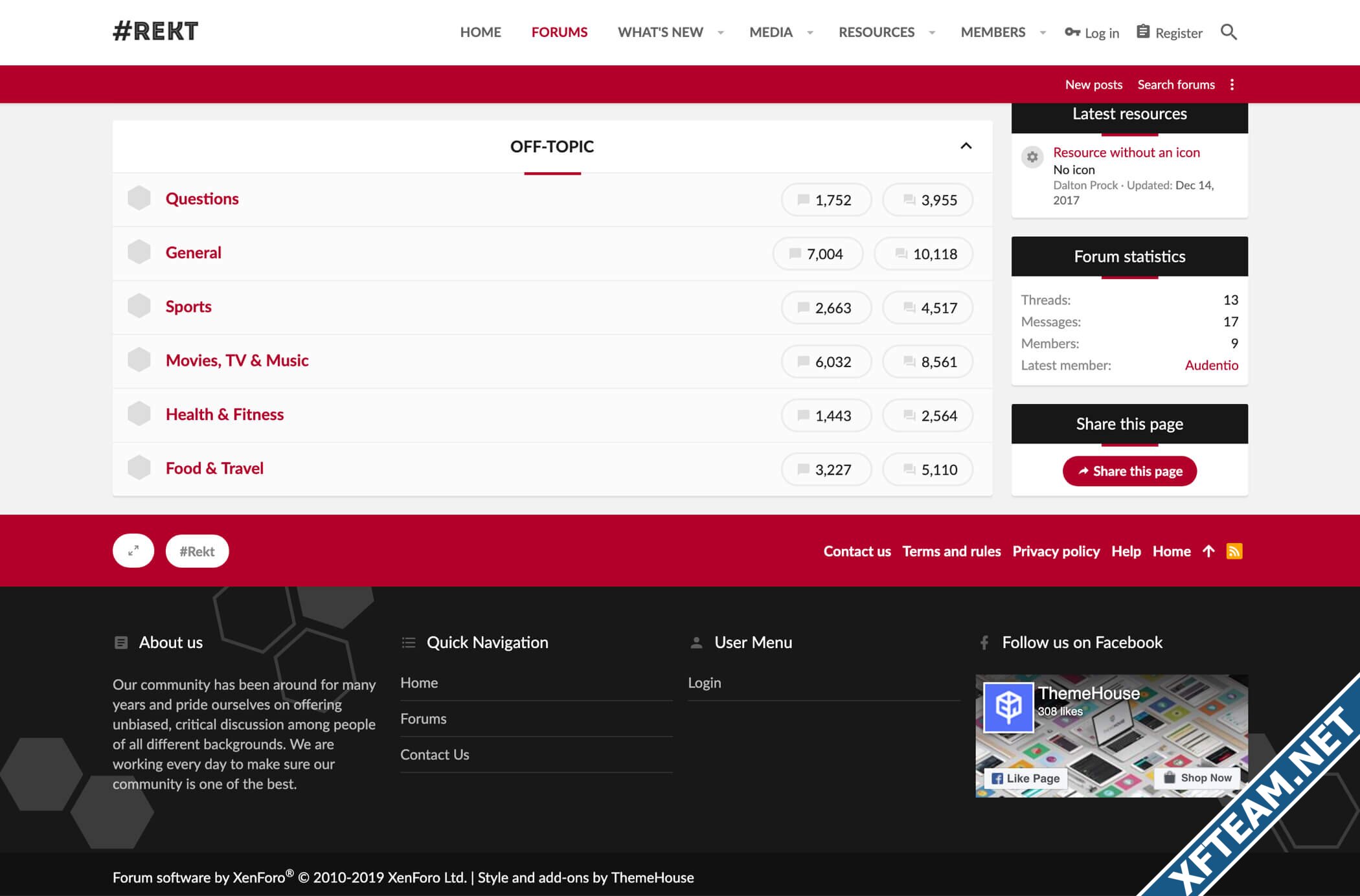Open the search magnifier icon
This screenshot has height=896, width=1360.
1229,32
